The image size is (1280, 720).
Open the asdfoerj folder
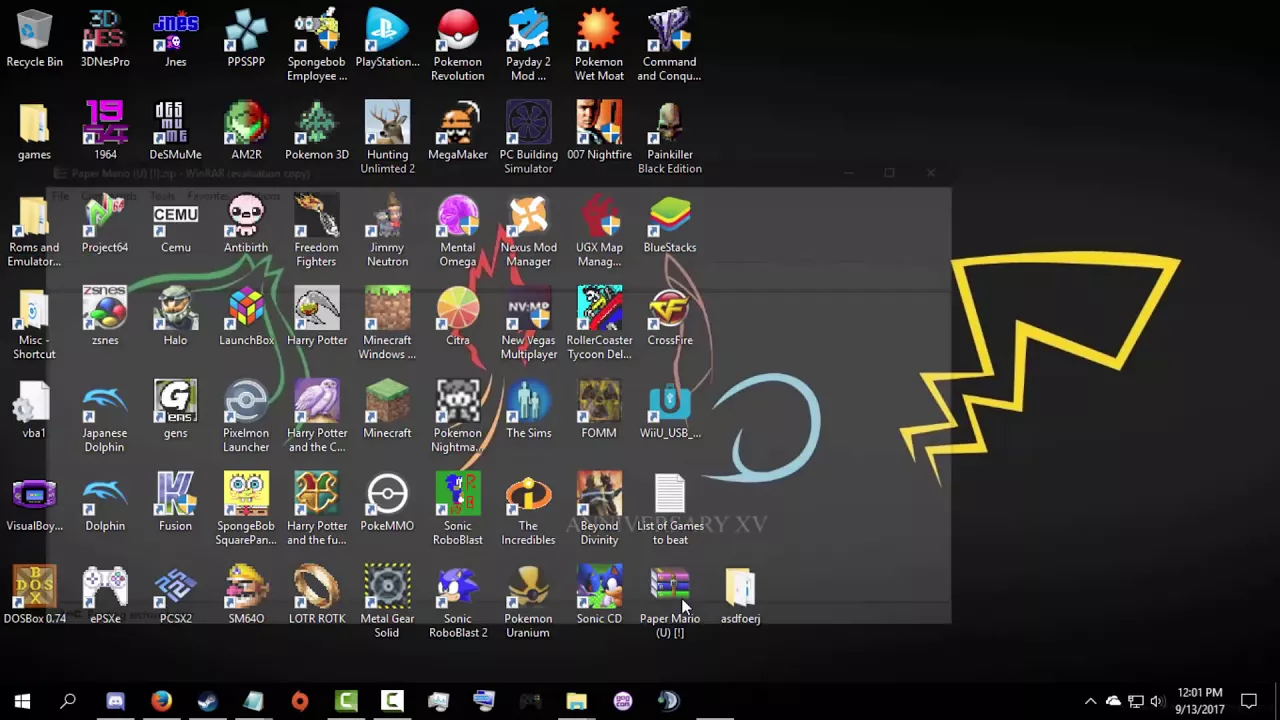[x=741, y=597]
